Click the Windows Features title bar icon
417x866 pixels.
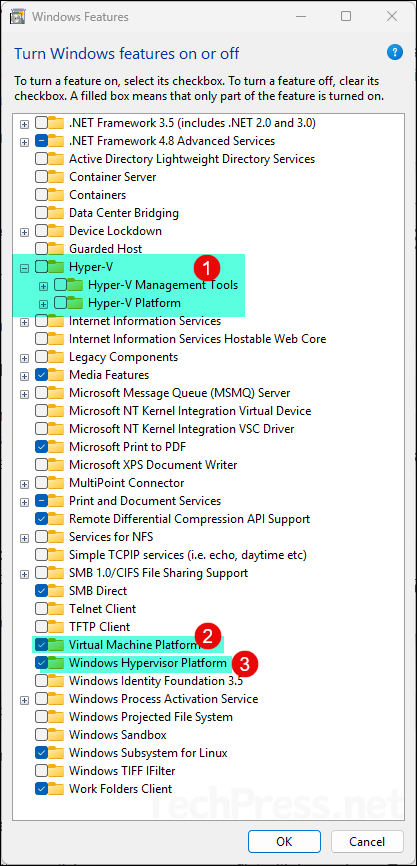[x=18, y=17]
